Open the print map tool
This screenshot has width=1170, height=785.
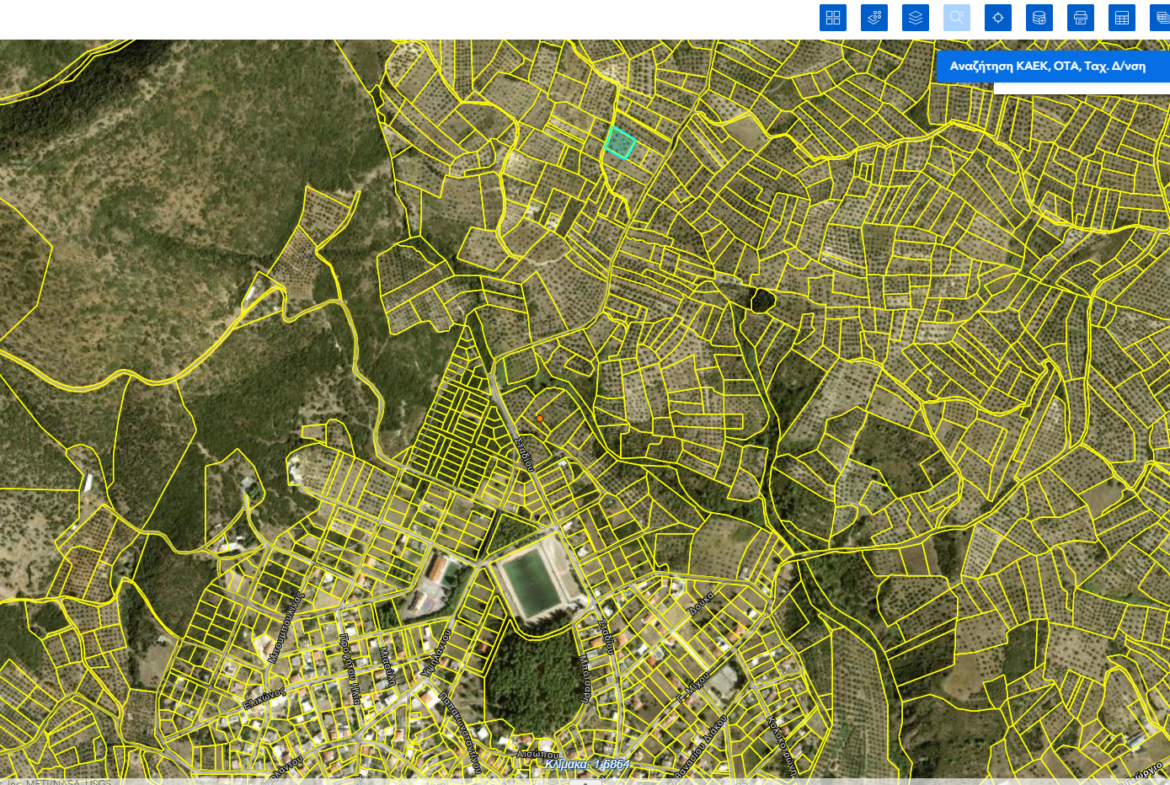[x=1080, y=18]
